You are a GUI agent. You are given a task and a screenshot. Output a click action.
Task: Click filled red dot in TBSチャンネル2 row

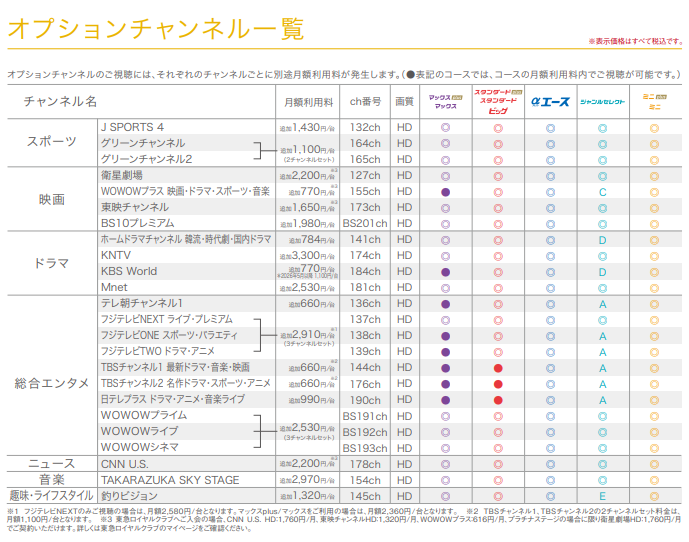pos(498,384)
